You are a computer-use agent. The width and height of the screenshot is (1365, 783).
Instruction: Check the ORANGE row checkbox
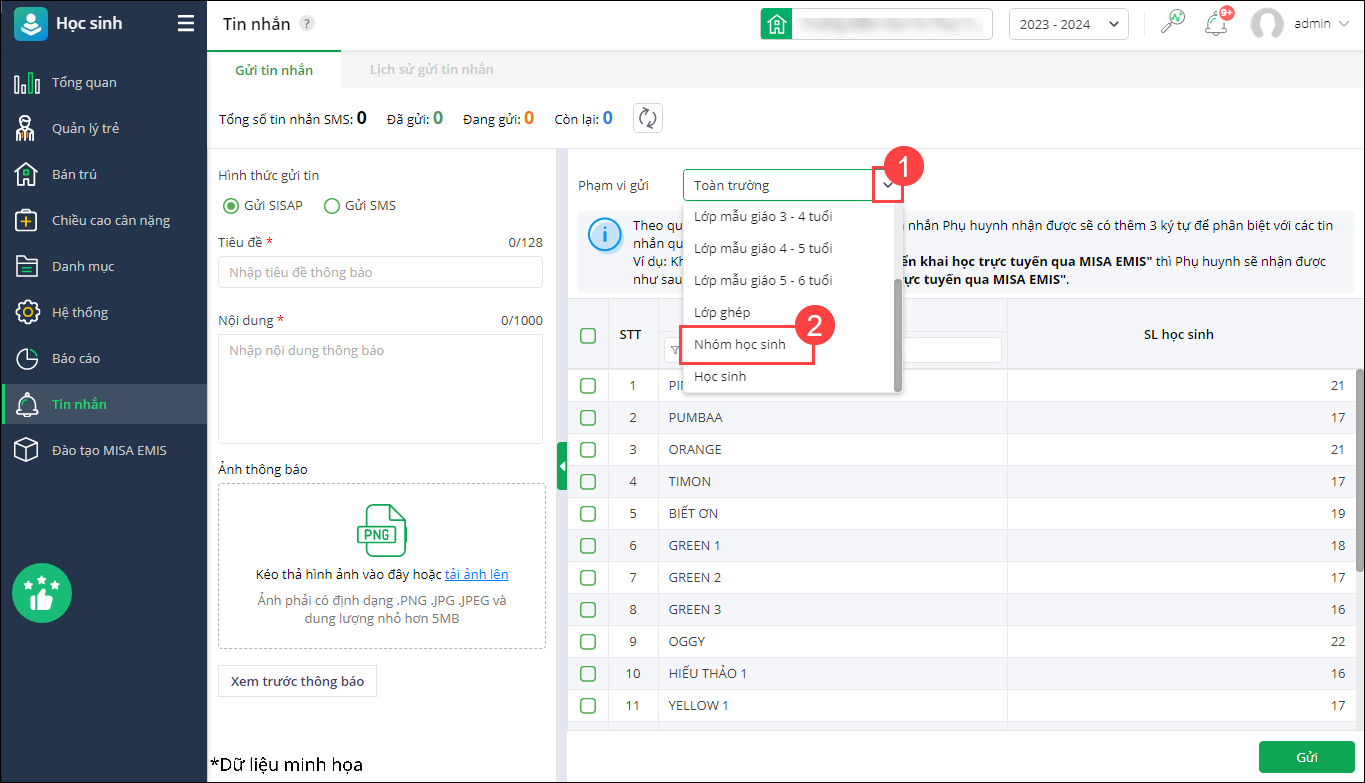coord(588,449)
